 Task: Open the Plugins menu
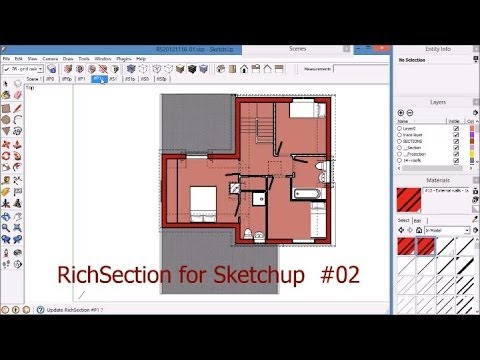(x=124, y=59)
